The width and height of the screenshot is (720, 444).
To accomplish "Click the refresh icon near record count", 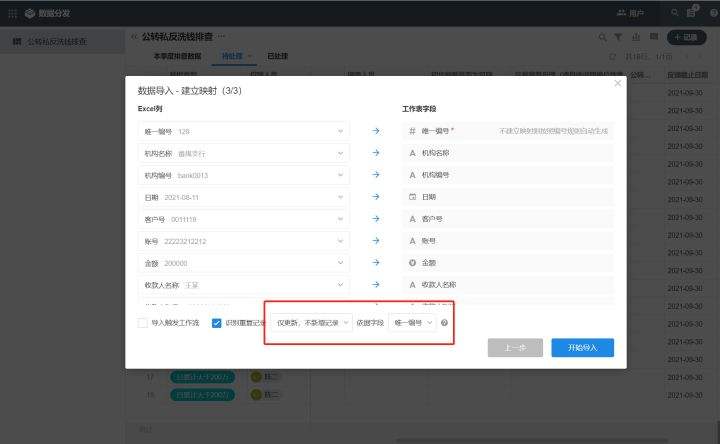I will pos(612,56).
